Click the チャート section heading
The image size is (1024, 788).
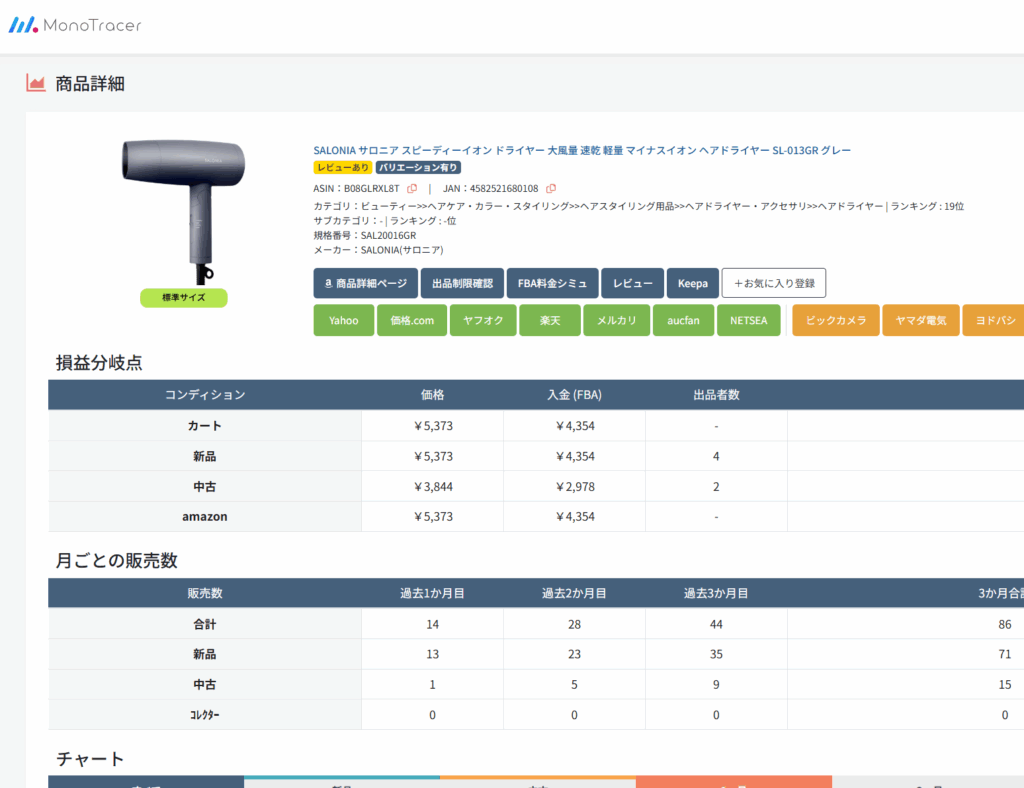point(90,759)
